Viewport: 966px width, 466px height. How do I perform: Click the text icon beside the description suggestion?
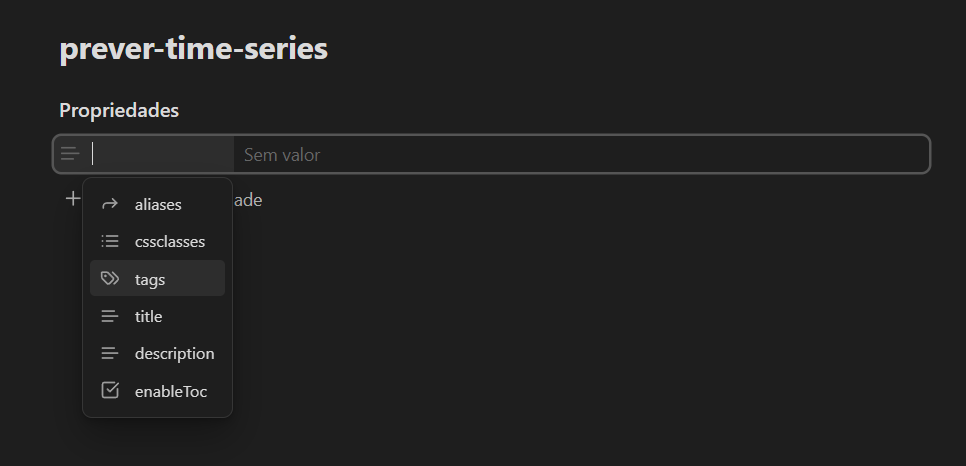110,353
